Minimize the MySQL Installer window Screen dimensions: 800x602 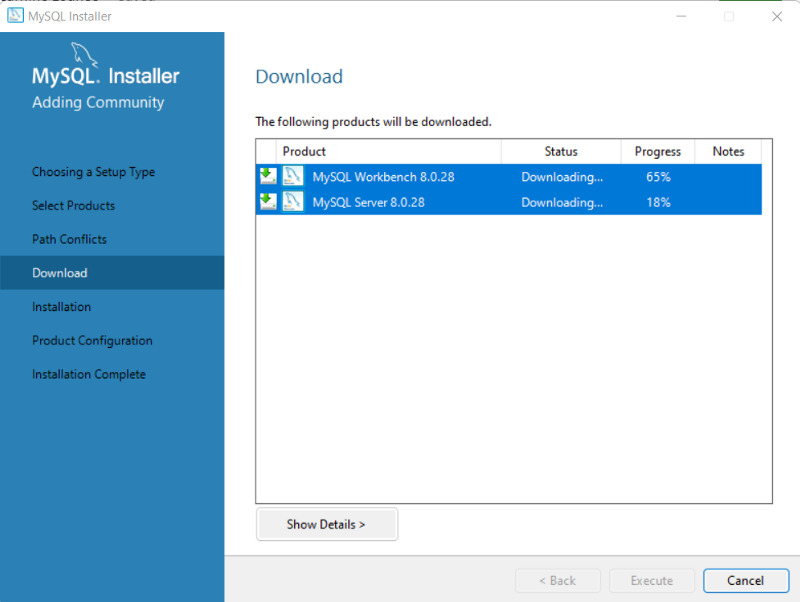point(681,16)
